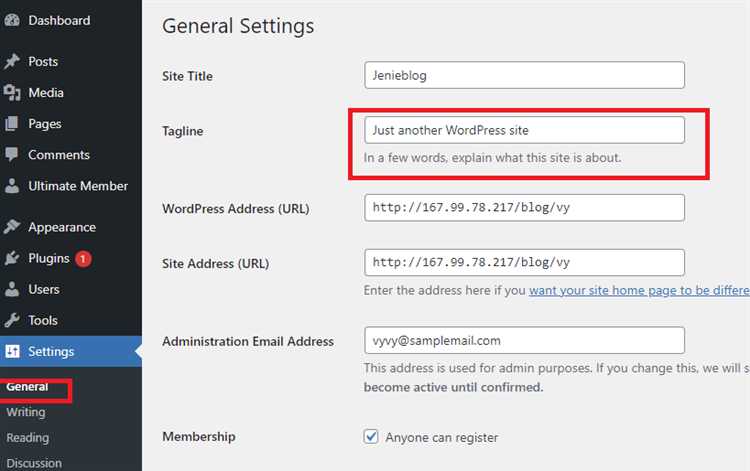Viewport: 750px width, 471px height.
Task: Open Reading settings submenu
Action: 28,438
